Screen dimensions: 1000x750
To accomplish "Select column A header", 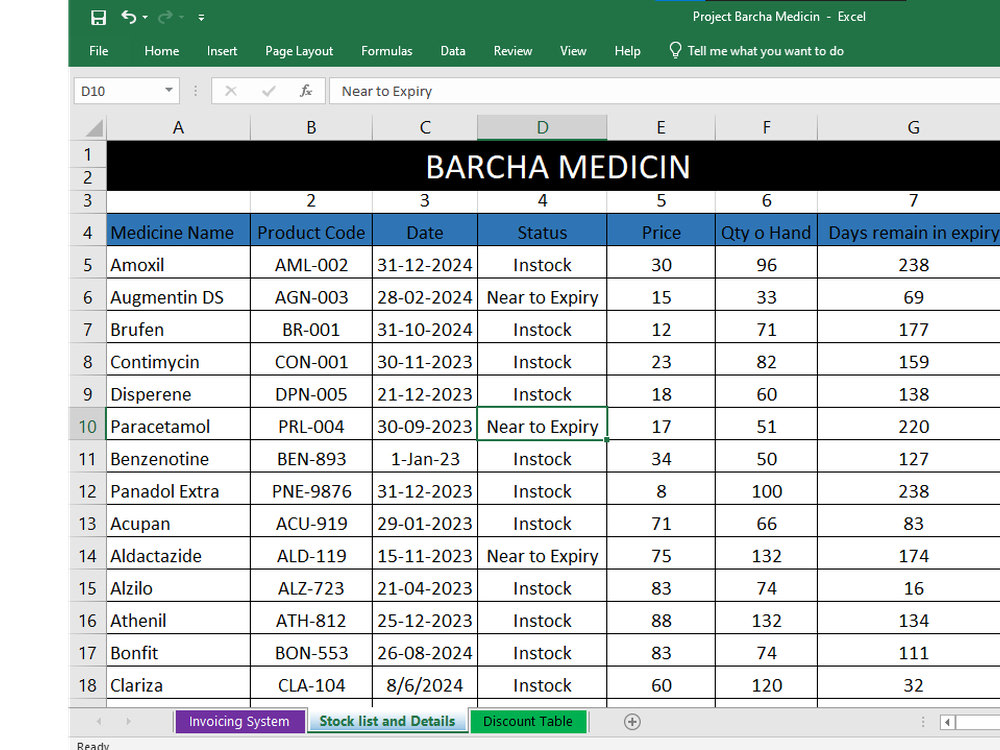I will [x=179, y=128].
